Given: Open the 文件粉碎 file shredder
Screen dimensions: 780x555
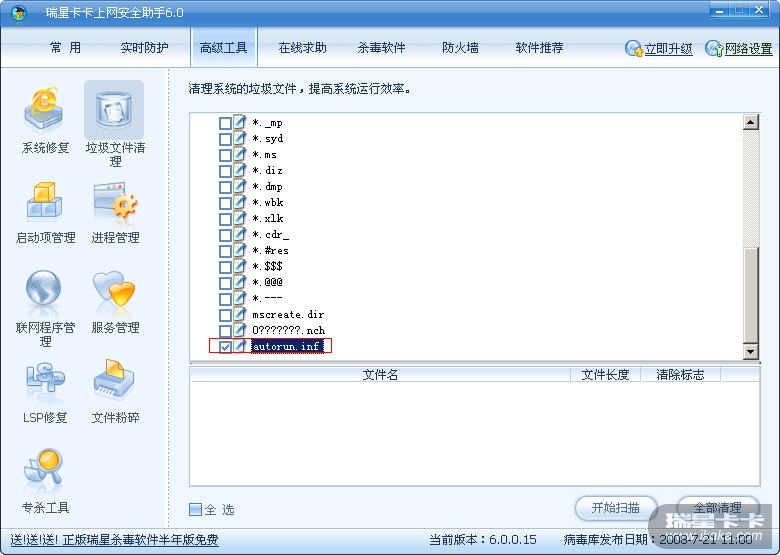Looking at the screenshot, I should 115,393.
